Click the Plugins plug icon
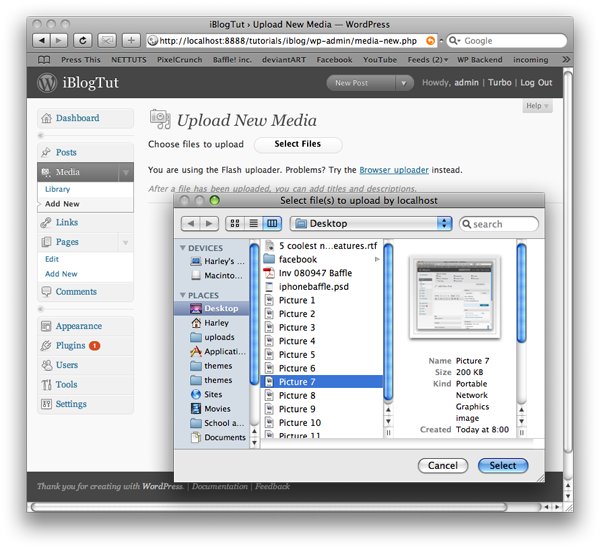600x549 pixels. (x=46, y=345)
